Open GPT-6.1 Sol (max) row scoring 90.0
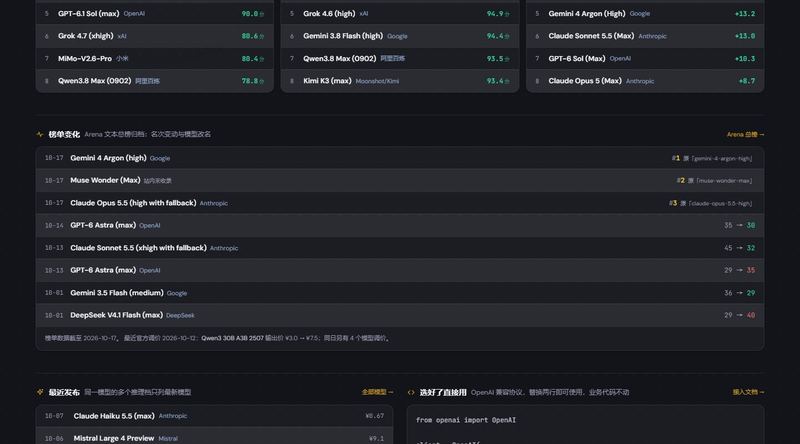This screenshot has width=800, height=444. pyautogui.click(x=155, y=14)
